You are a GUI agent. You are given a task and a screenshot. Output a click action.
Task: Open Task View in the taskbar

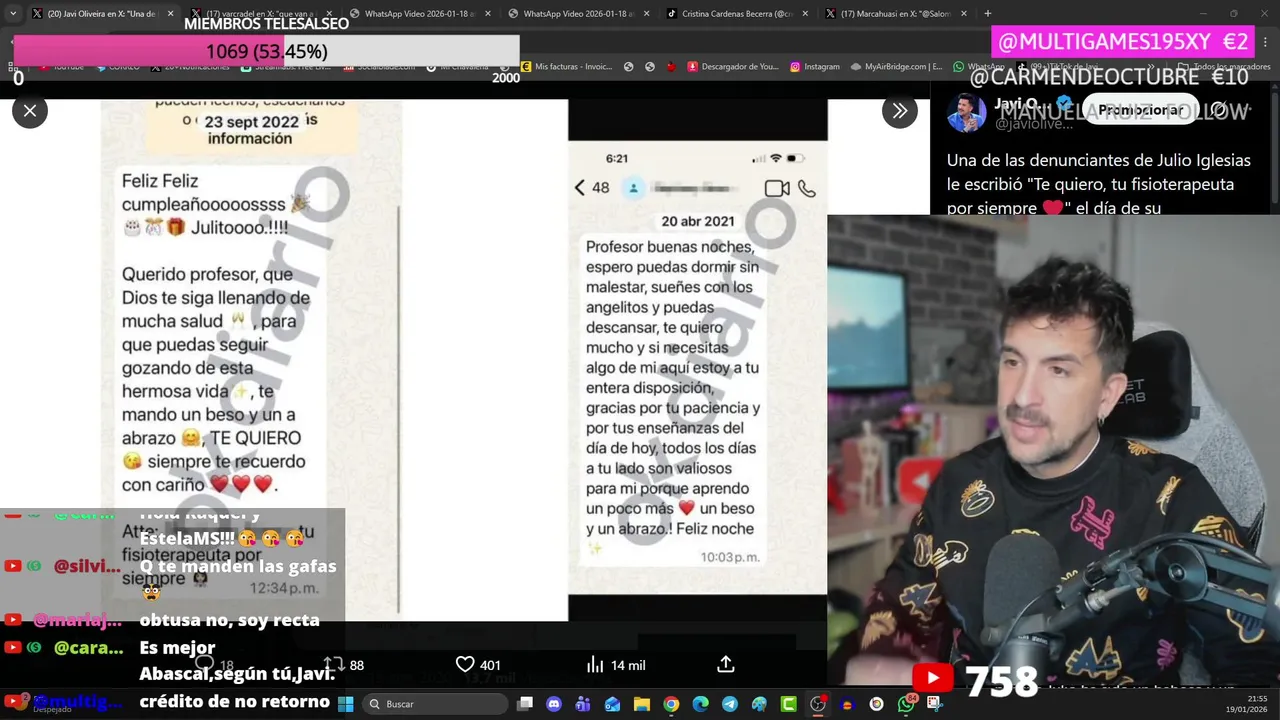525,704
